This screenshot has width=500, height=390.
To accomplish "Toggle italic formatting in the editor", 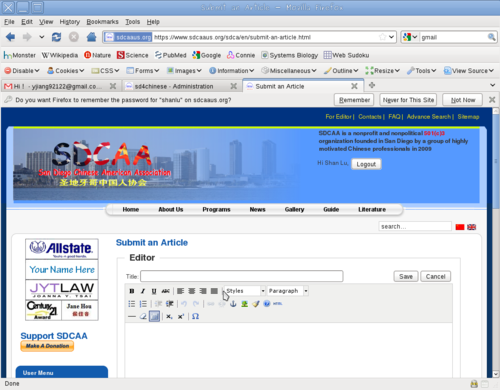I will [143, 291].
